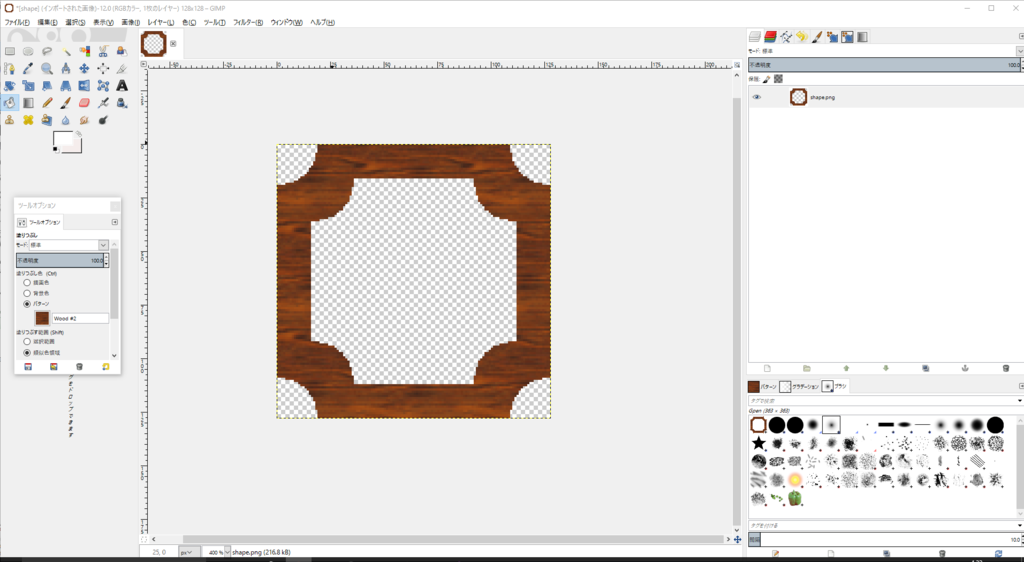Select the Select by Color tool
Viewport: 1024px width, 562px height.
click(x=84, y=51)
